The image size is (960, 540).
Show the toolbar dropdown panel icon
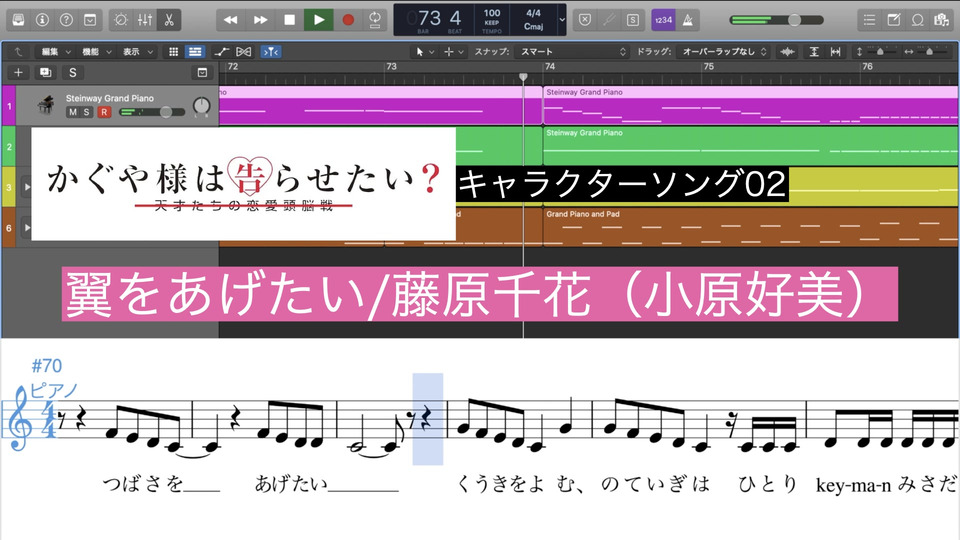pos(90,20)
